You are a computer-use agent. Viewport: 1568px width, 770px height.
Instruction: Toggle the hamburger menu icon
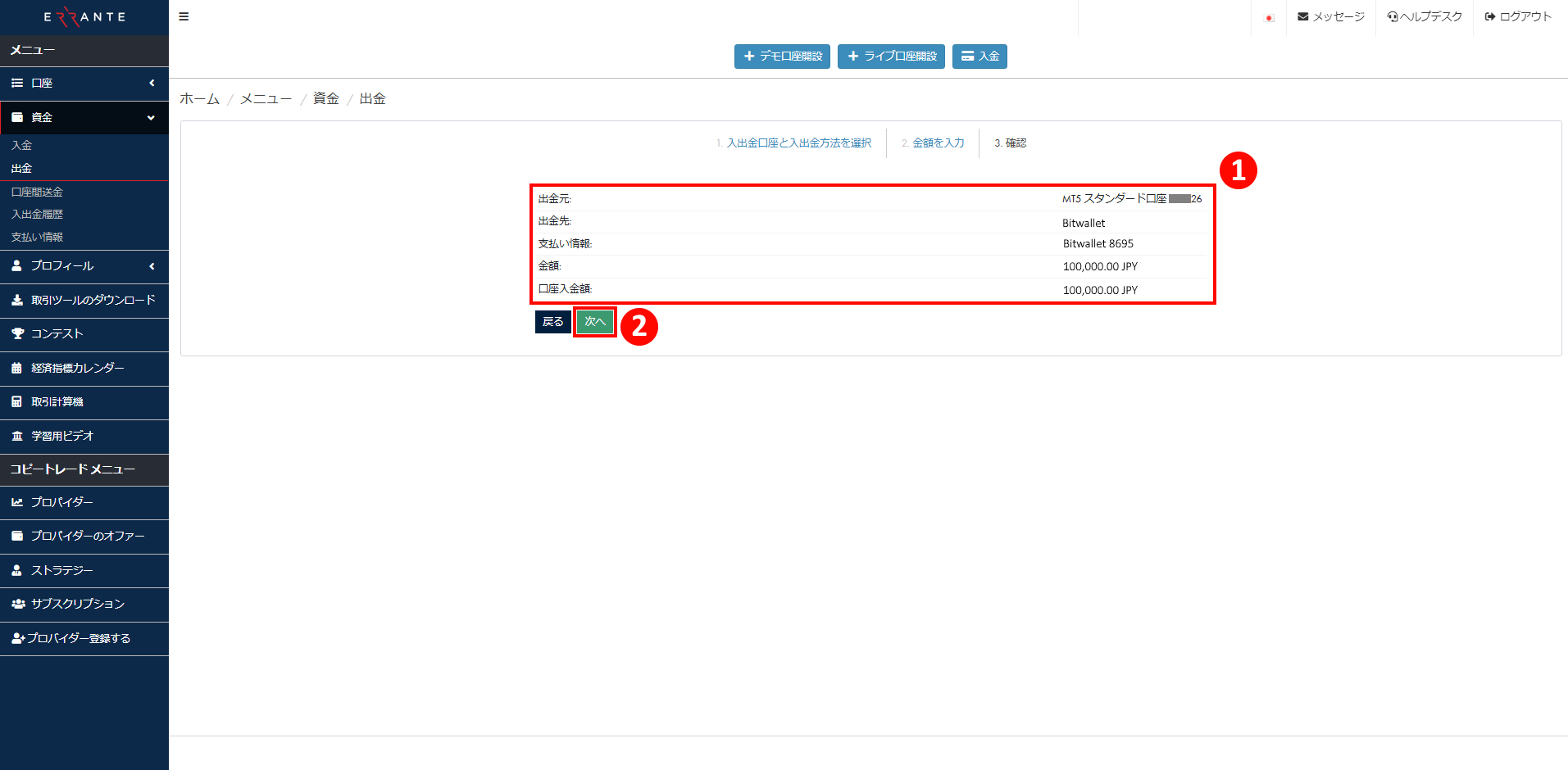coord(184,16)
